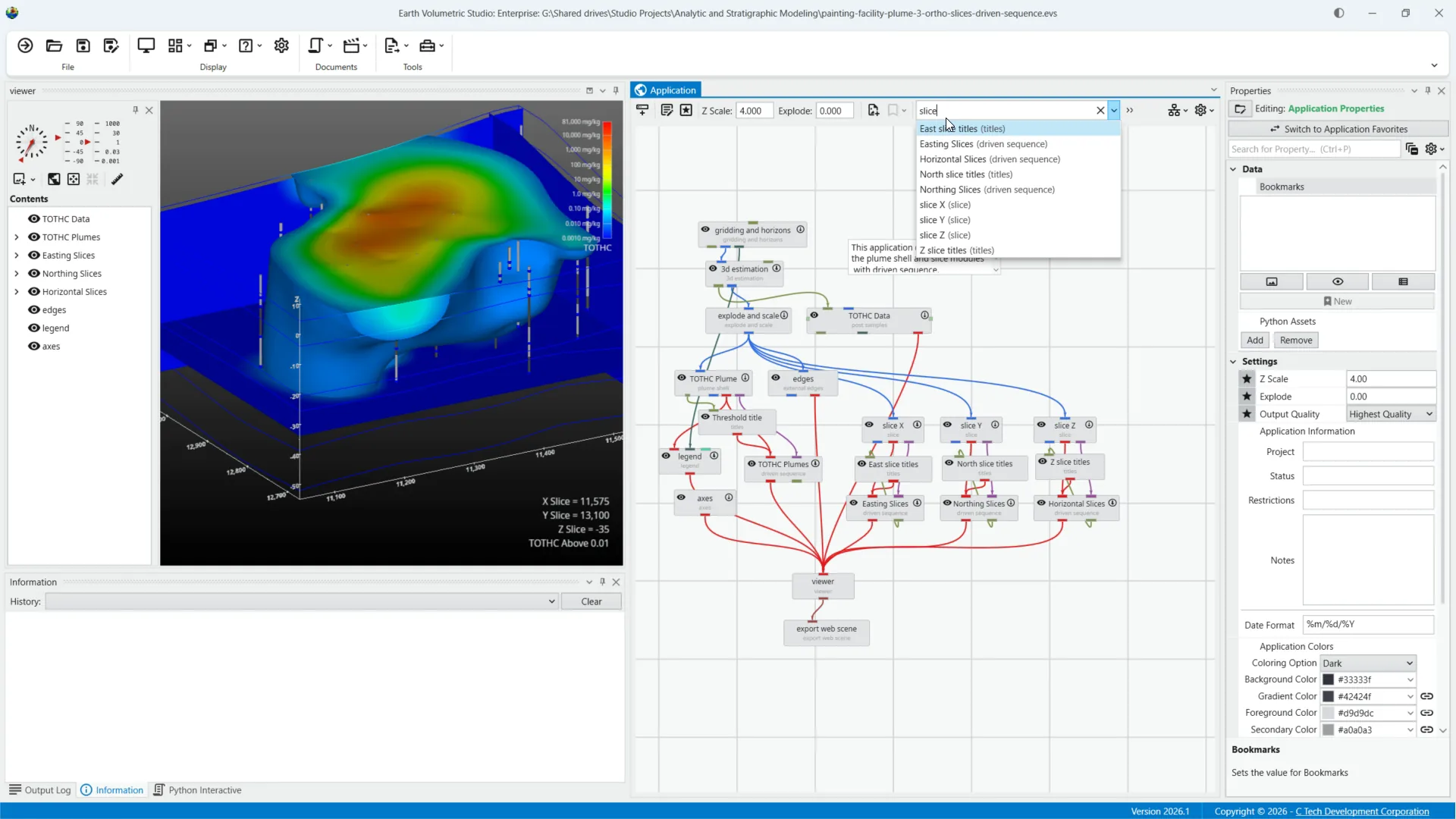Open the Coloring Option dropdown
The width and height of the screenshot is (1456, 819).
1368,663
